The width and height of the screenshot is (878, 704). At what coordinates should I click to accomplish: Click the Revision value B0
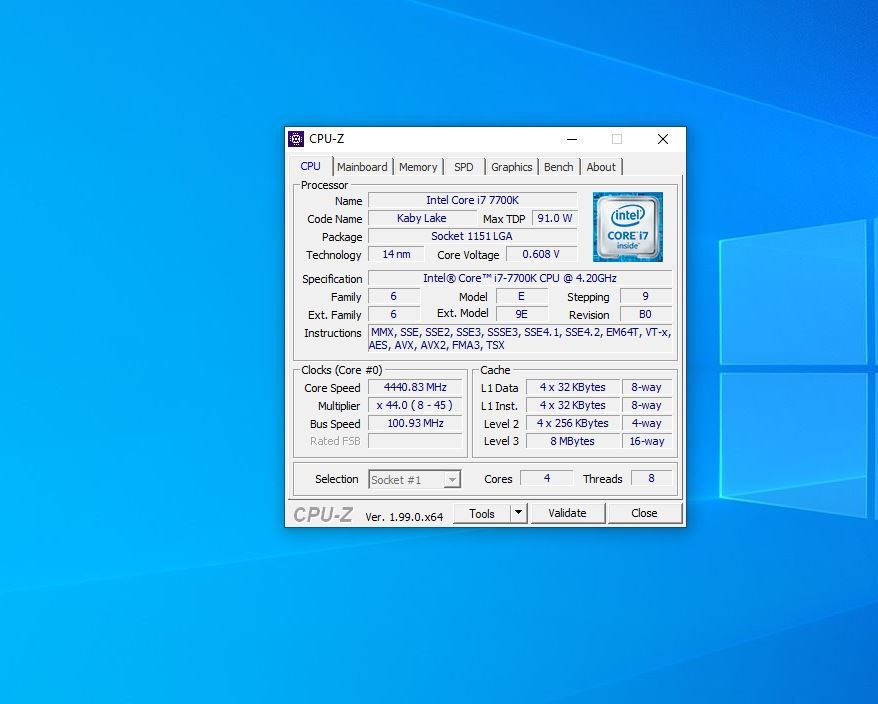pos(646,314)
